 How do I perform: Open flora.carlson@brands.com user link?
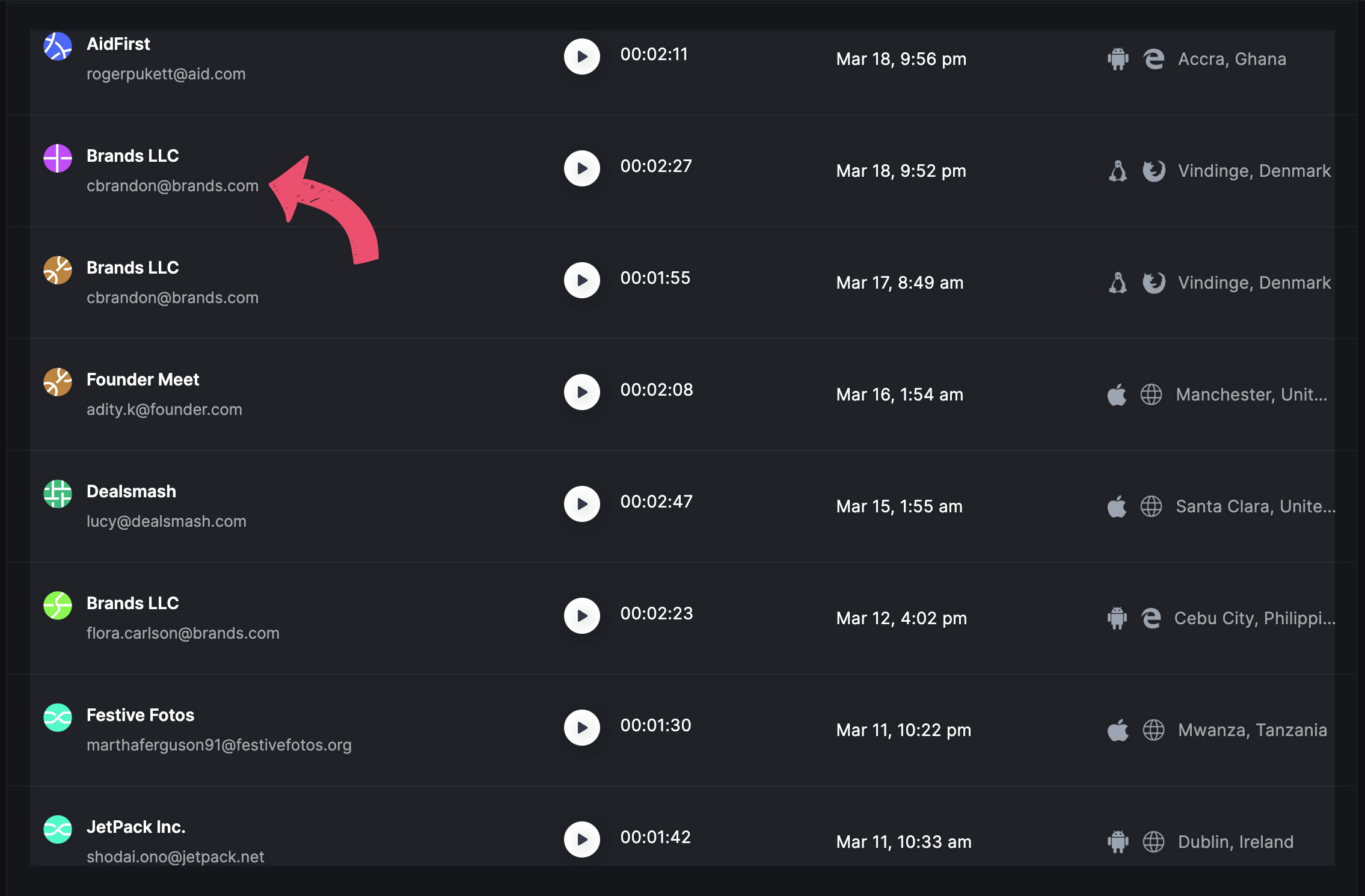point(183,633)
